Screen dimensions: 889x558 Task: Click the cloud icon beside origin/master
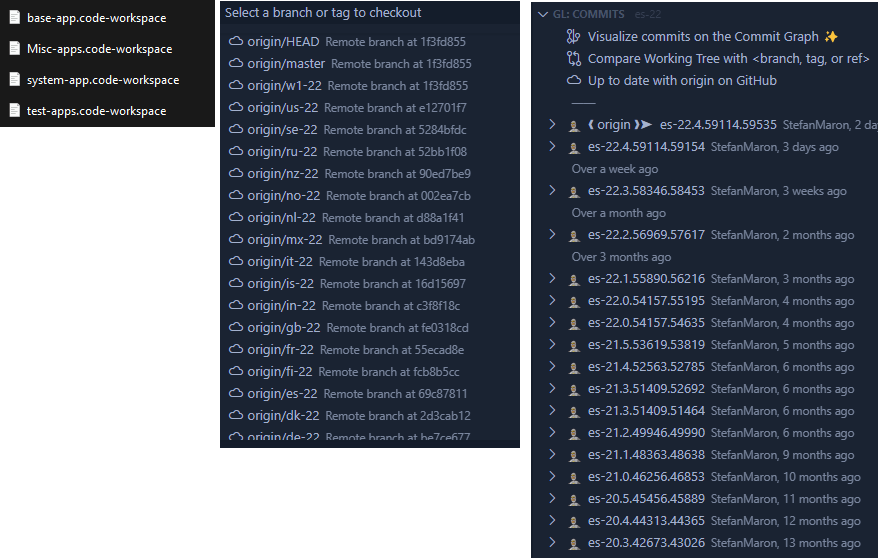pos(236,64)
